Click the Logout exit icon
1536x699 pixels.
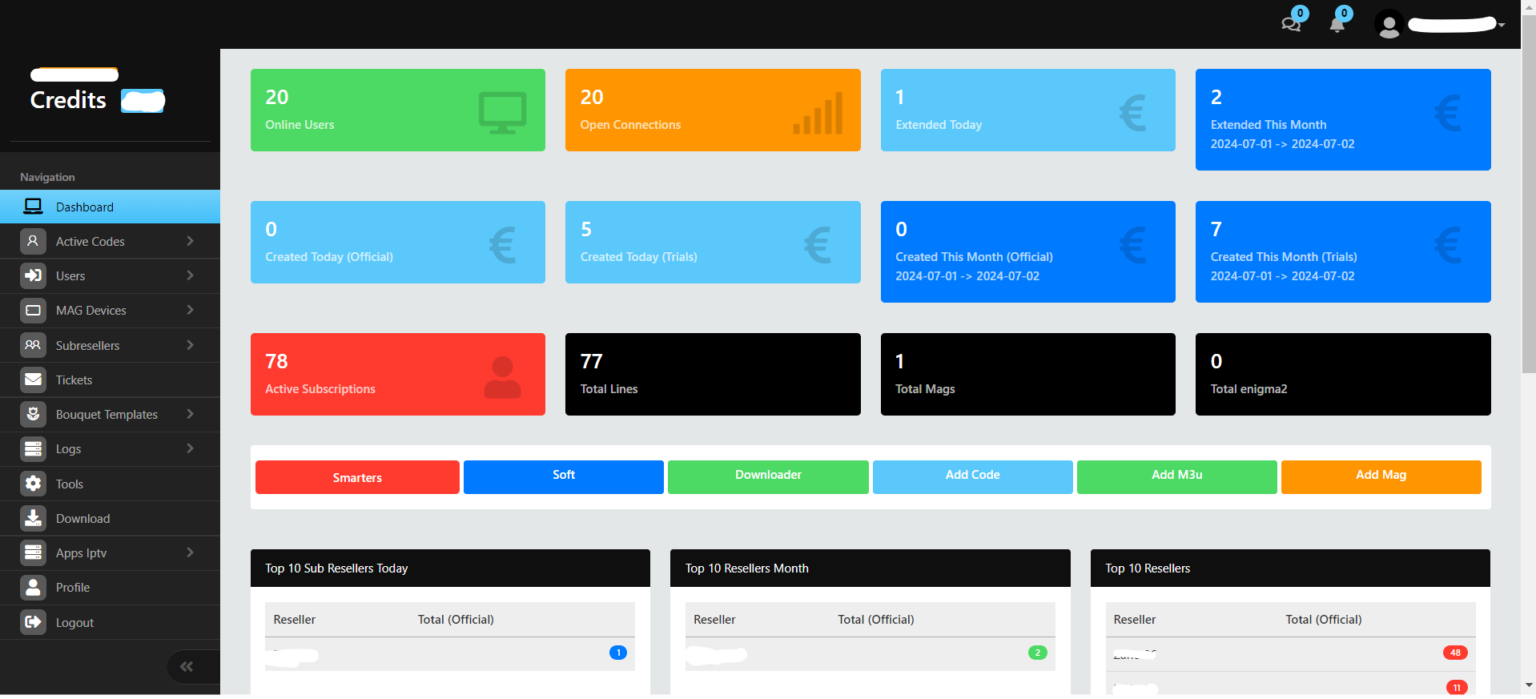(34, 622)
